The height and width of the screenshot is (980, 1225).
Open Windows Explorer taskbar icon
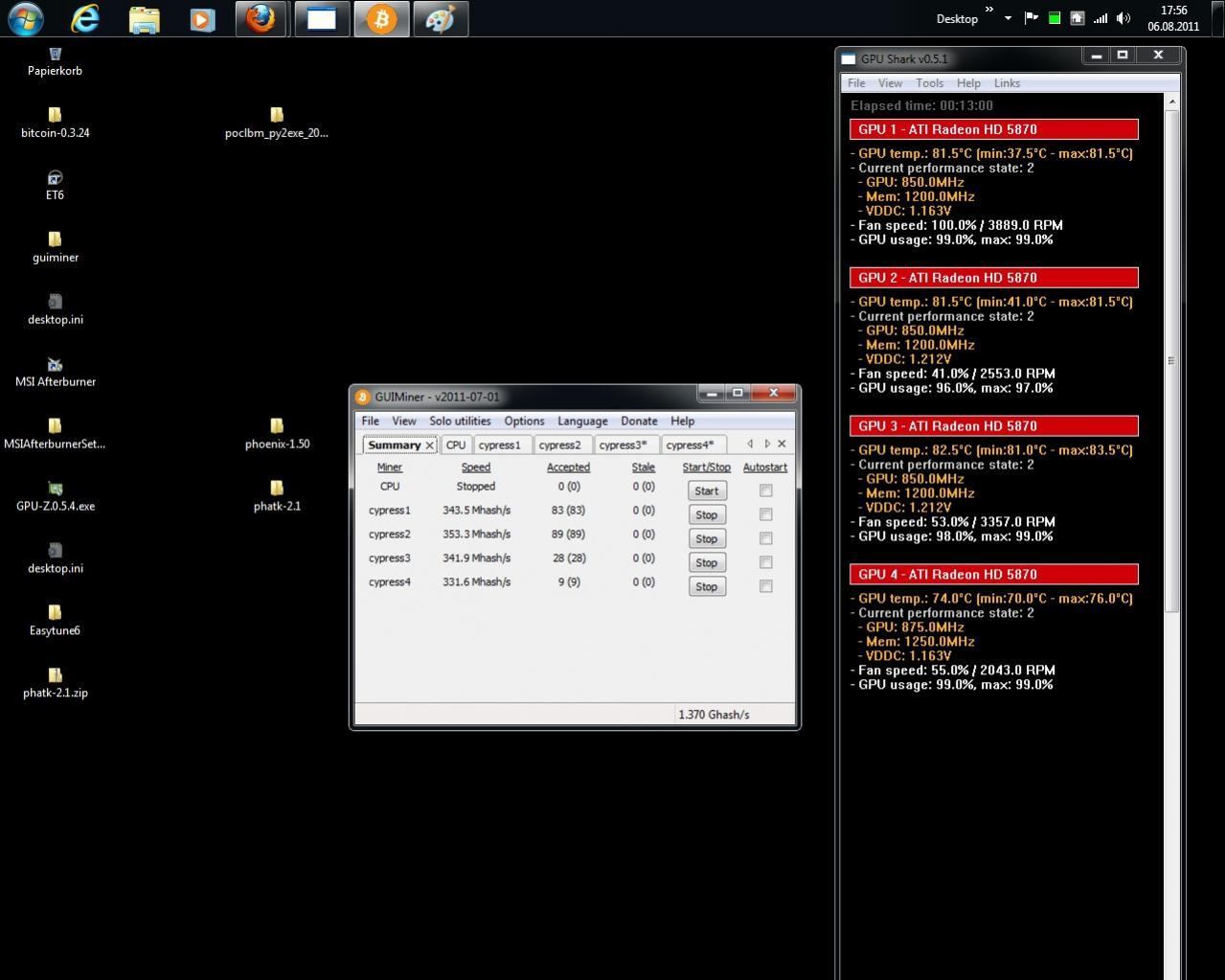pyautogui.click(x=144, y=19)
